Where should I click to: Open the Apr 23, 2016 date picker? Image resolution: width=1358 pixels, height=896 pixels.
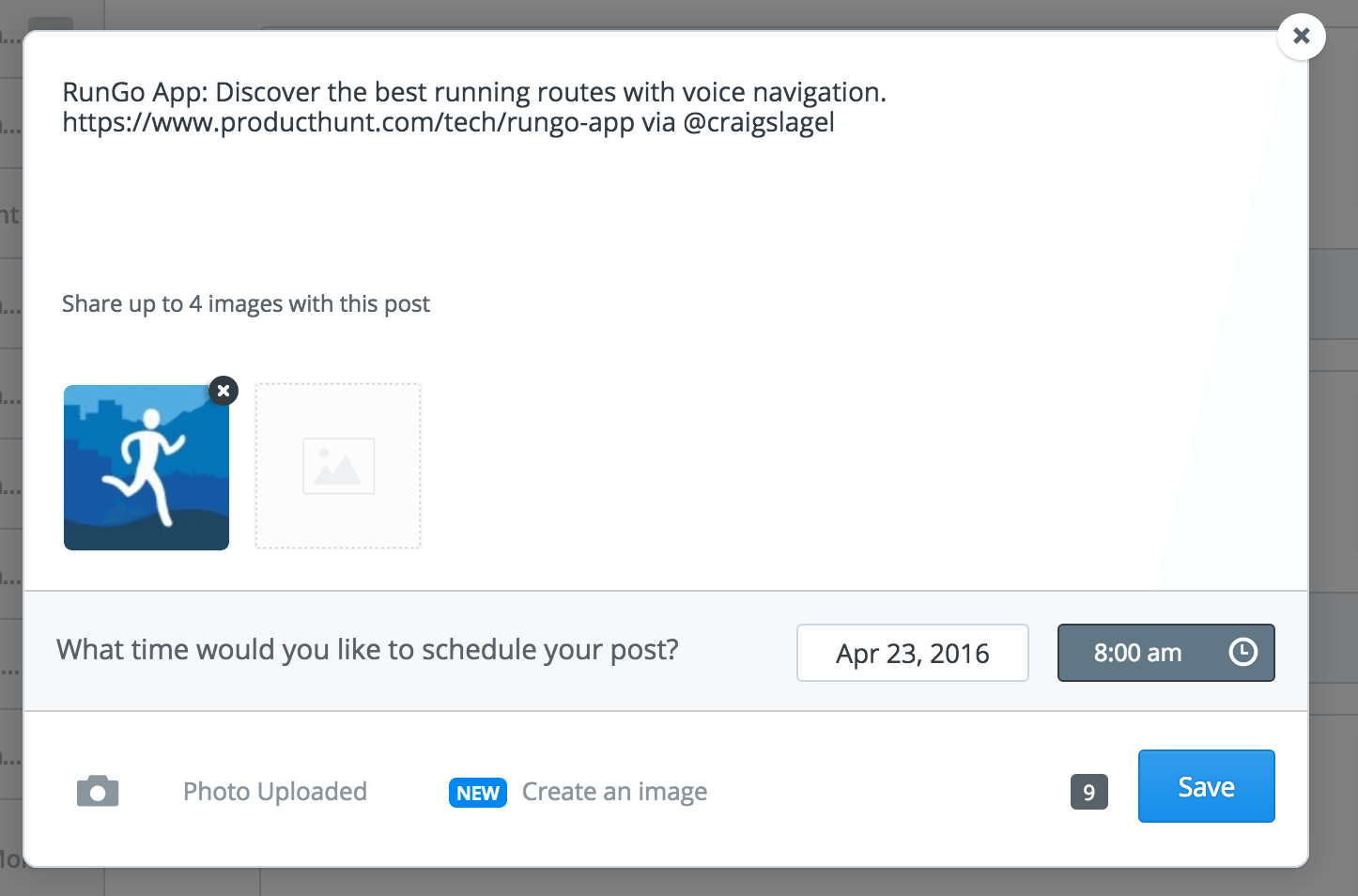pos(912,652)
